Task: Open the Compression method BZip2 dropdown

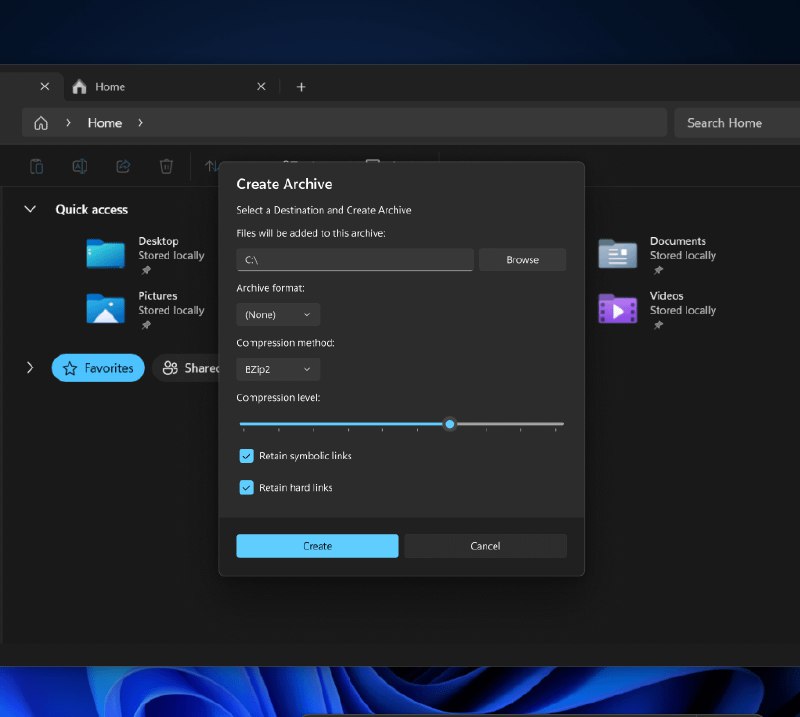Action: tap(278, 369)
